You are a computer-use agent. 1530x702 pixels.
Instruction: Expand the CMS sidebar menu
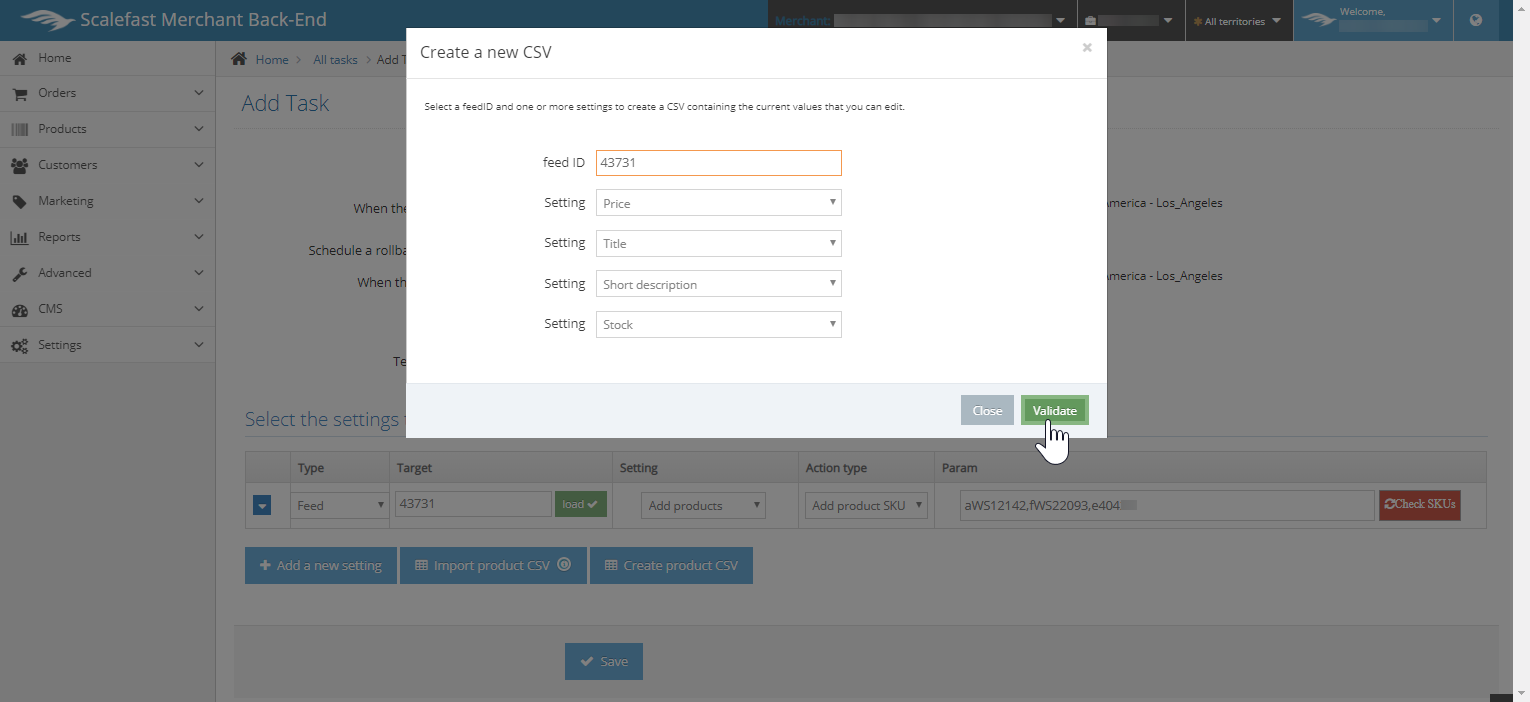pyautogui.click(x=107, y=309)
